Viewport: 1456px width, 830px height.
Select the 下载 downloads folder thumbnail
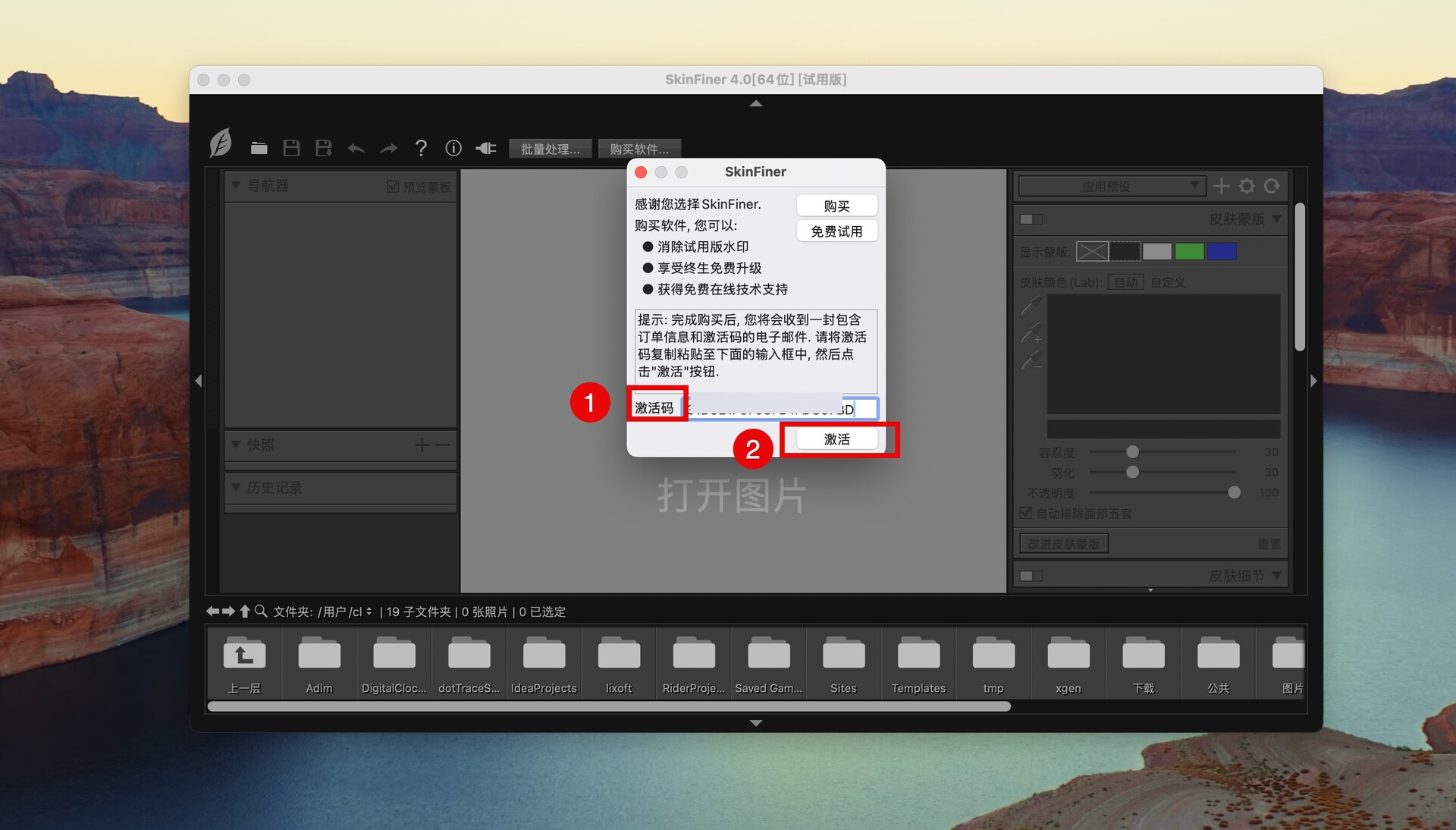[1144, 664]
